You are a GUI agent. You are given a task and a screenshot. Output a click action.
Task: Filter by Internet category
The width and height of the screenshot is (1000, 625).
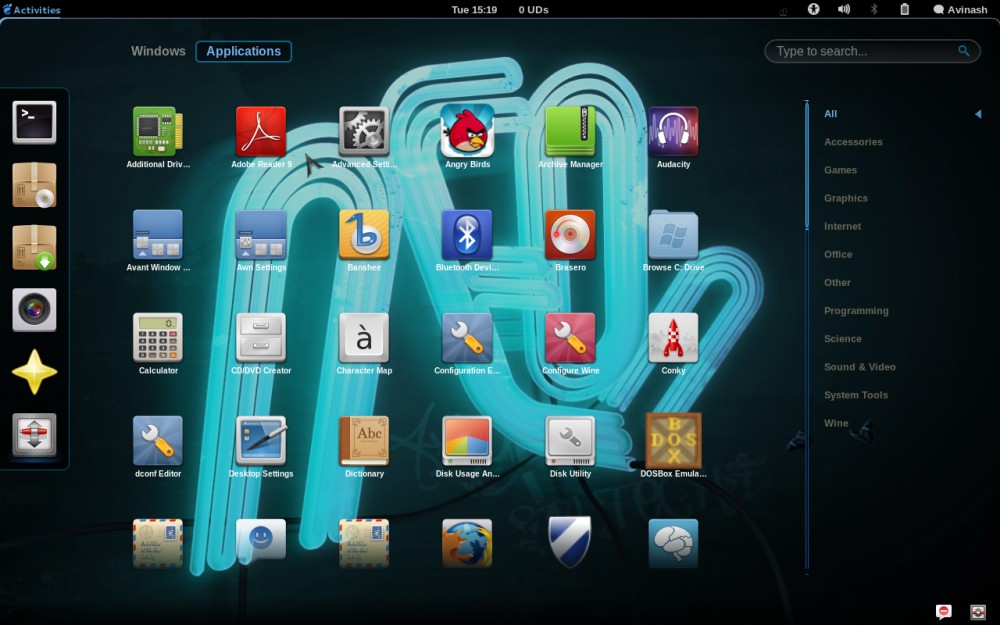[x=842, y=226]
